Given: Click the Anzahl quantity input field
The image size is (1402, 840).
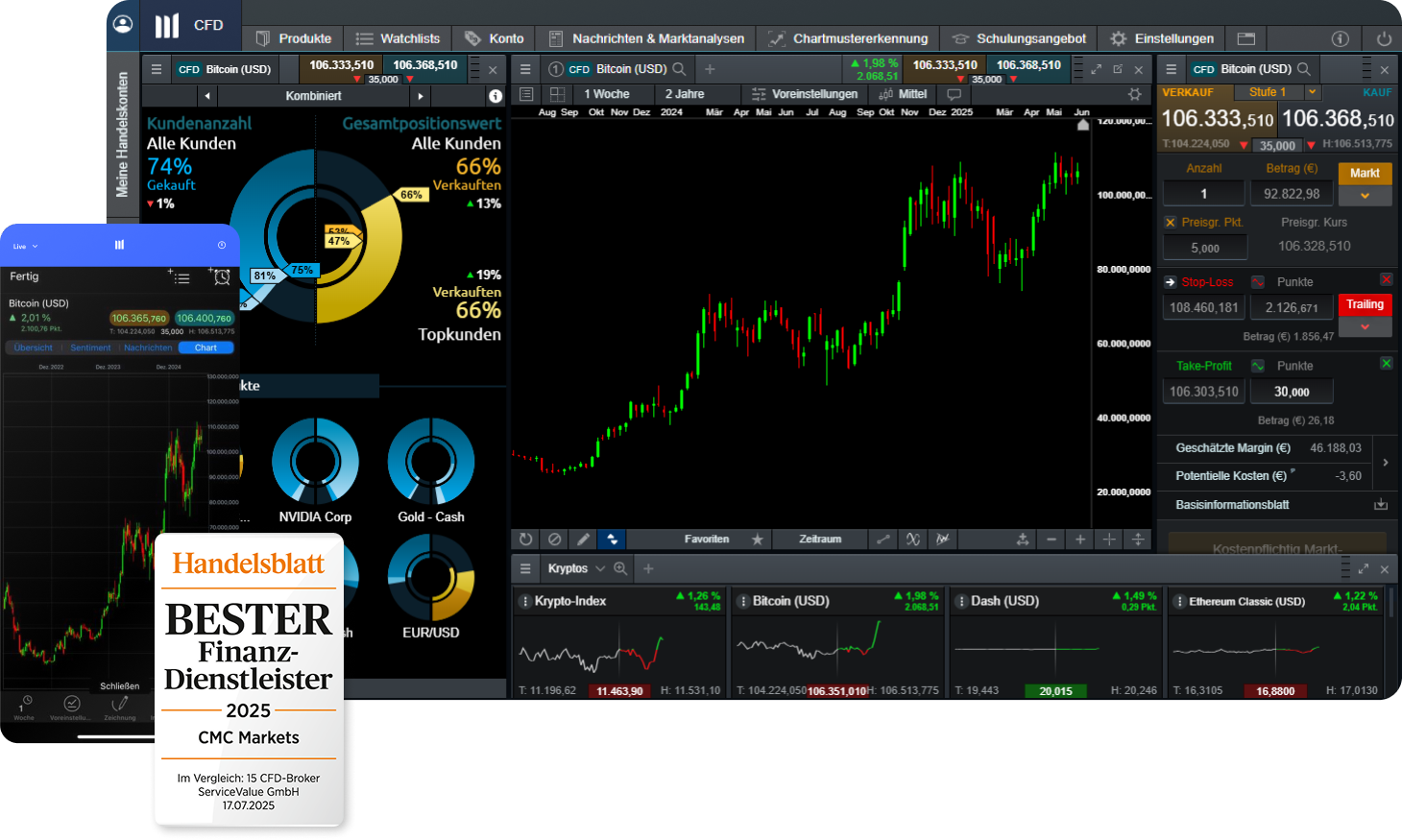Looking at the screenshot, I should (1203, 194).
